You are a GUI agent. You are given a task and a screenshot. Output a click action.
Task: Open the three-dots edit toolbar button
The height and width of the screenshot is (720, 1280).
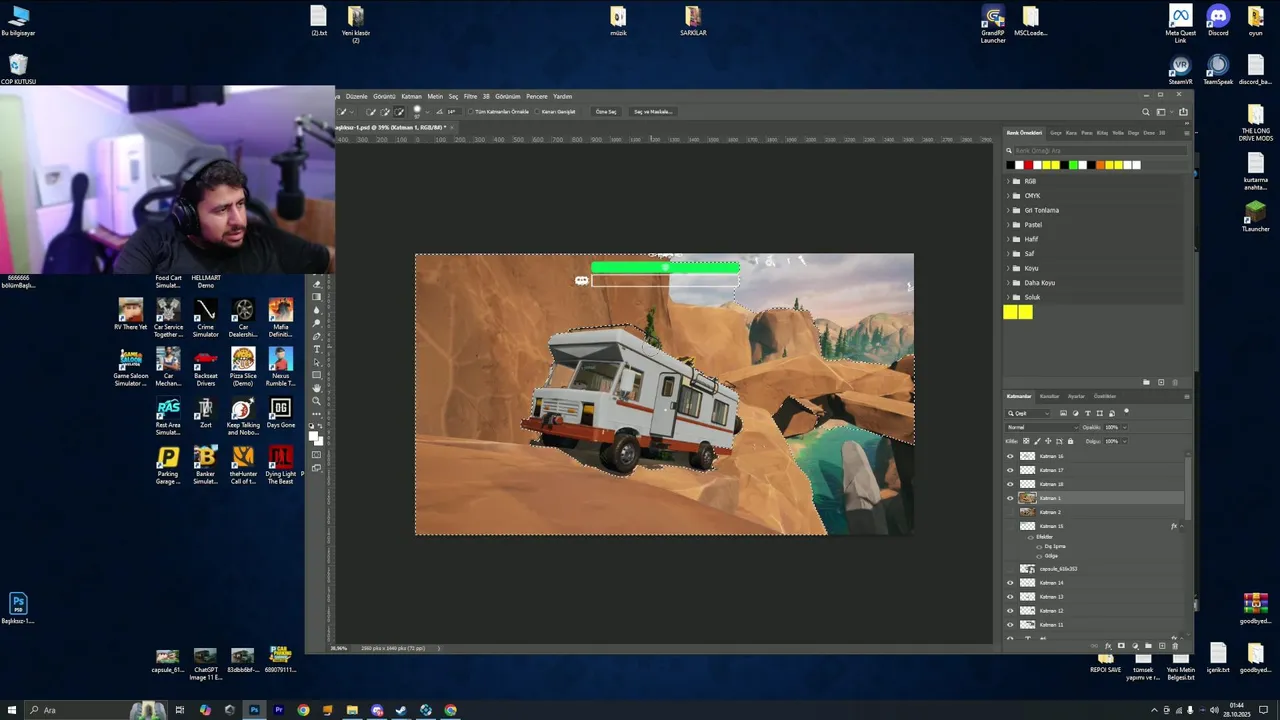(x=317, y=414)
